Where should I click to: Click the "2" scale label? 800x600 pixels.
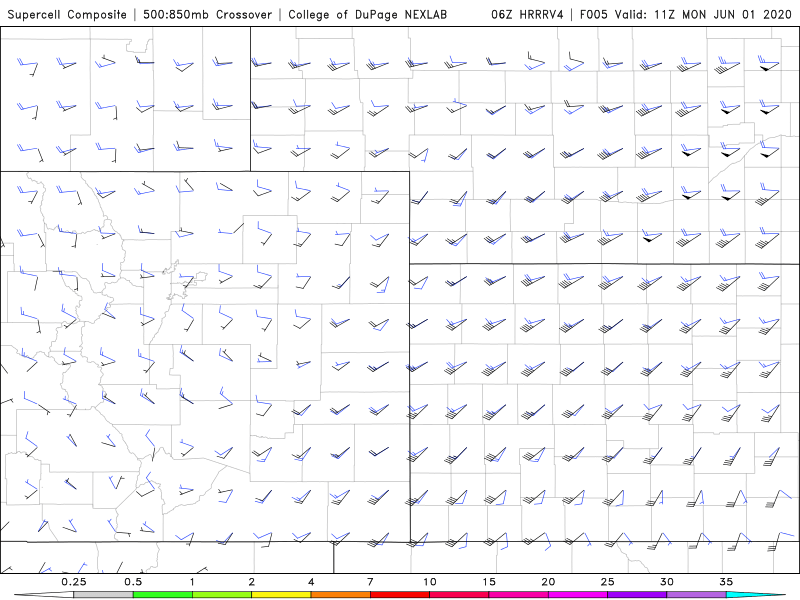[x=252, y=582]
